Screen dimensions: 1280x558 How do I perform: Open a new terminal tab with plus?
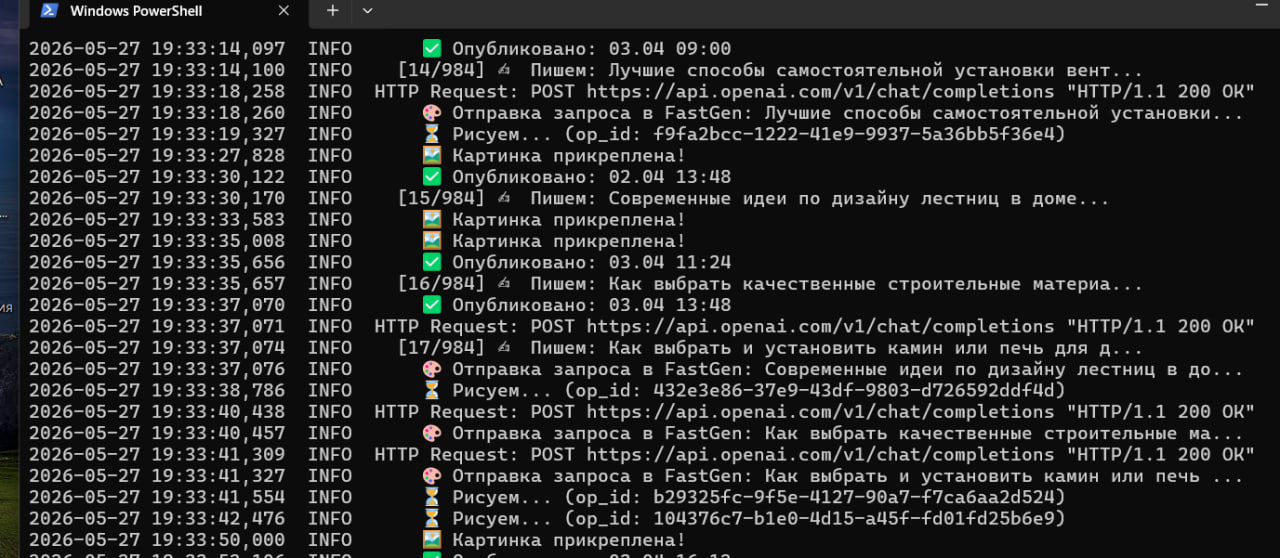(332, 10)
